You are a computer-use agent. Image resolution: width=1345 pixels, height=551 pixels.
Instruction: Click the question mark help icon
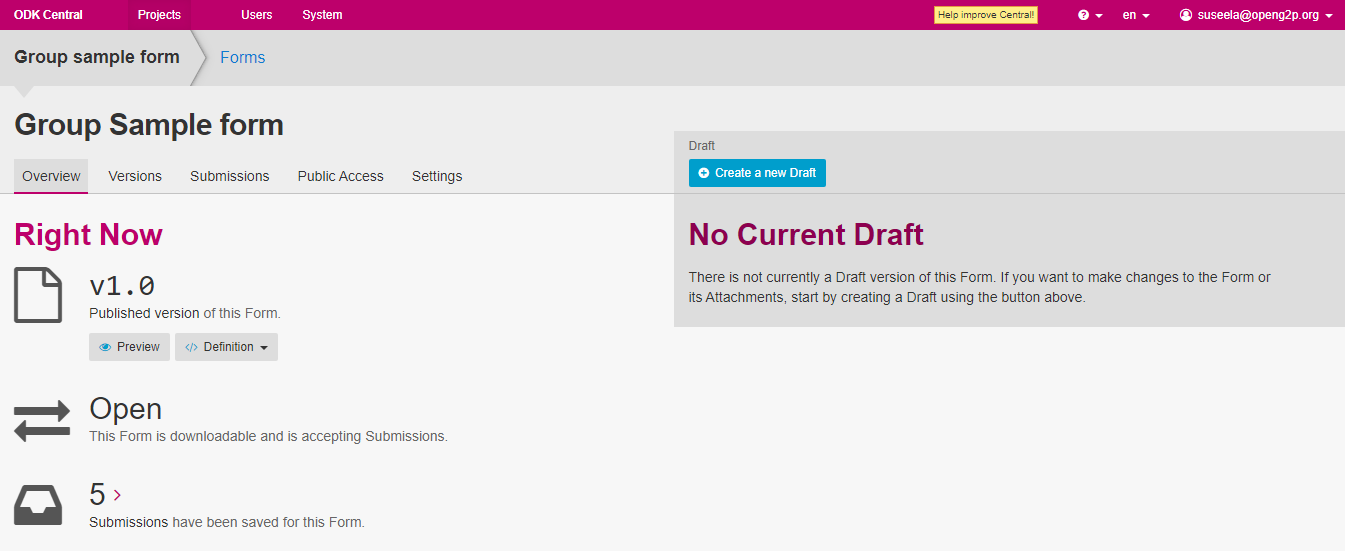(x=1083, y=15)
